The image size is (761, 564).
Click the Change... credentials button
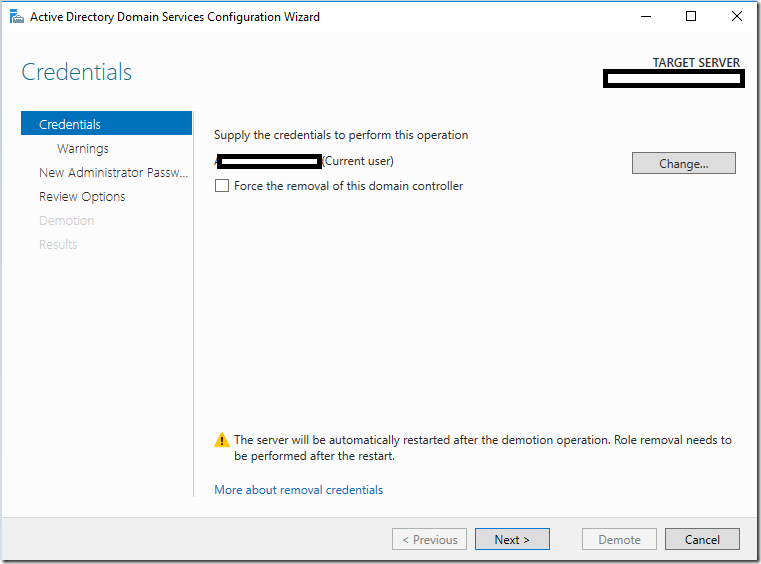point(683,164)
